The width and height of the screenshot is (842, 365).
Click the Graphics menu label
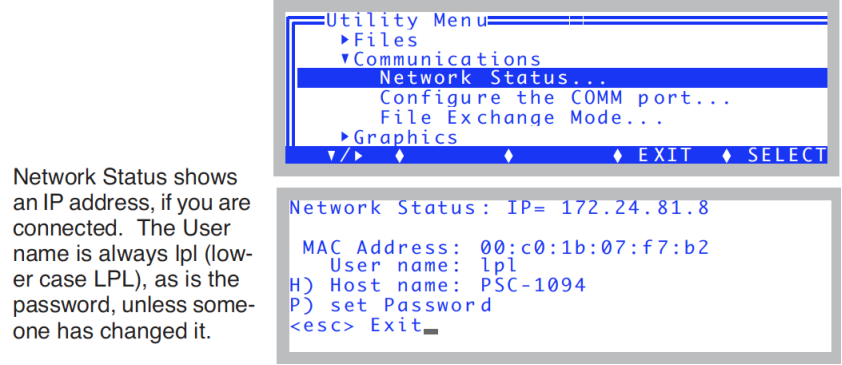coord(405,137)
